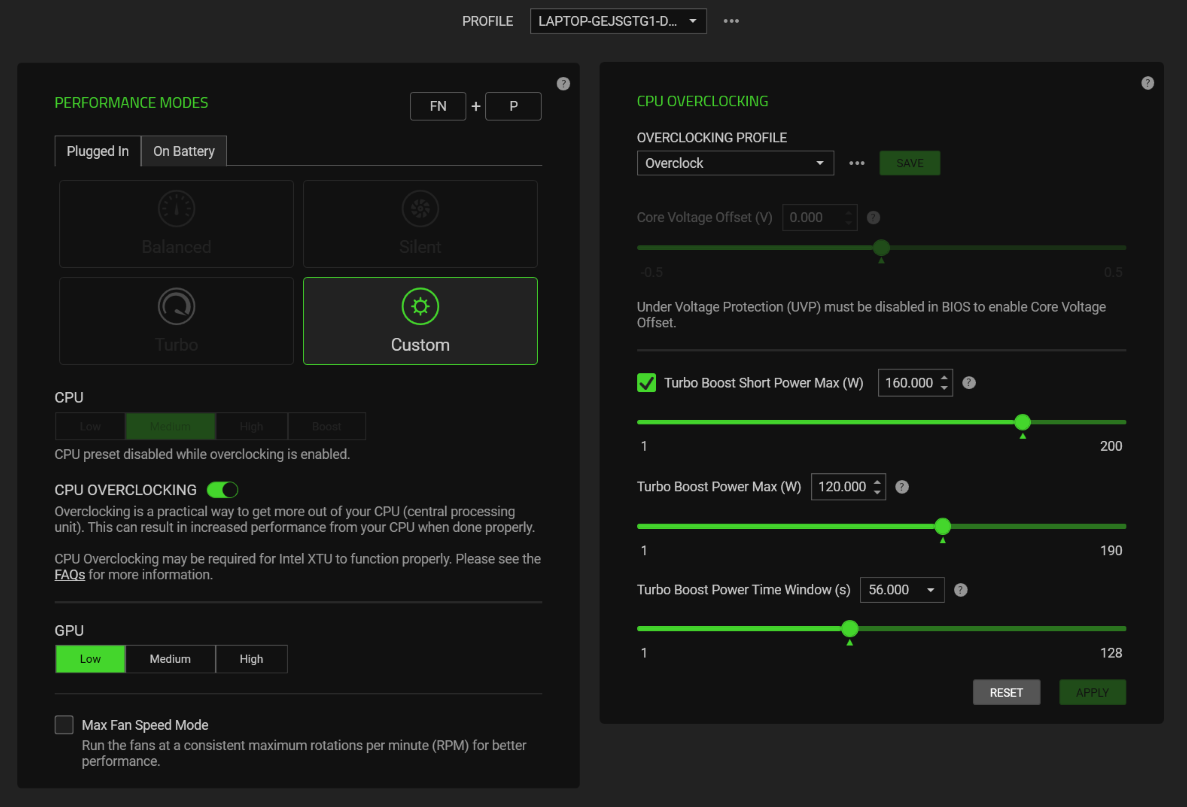Open help for Performance Modes panel
The image size is (1187, 807).
tap(563, 83)
